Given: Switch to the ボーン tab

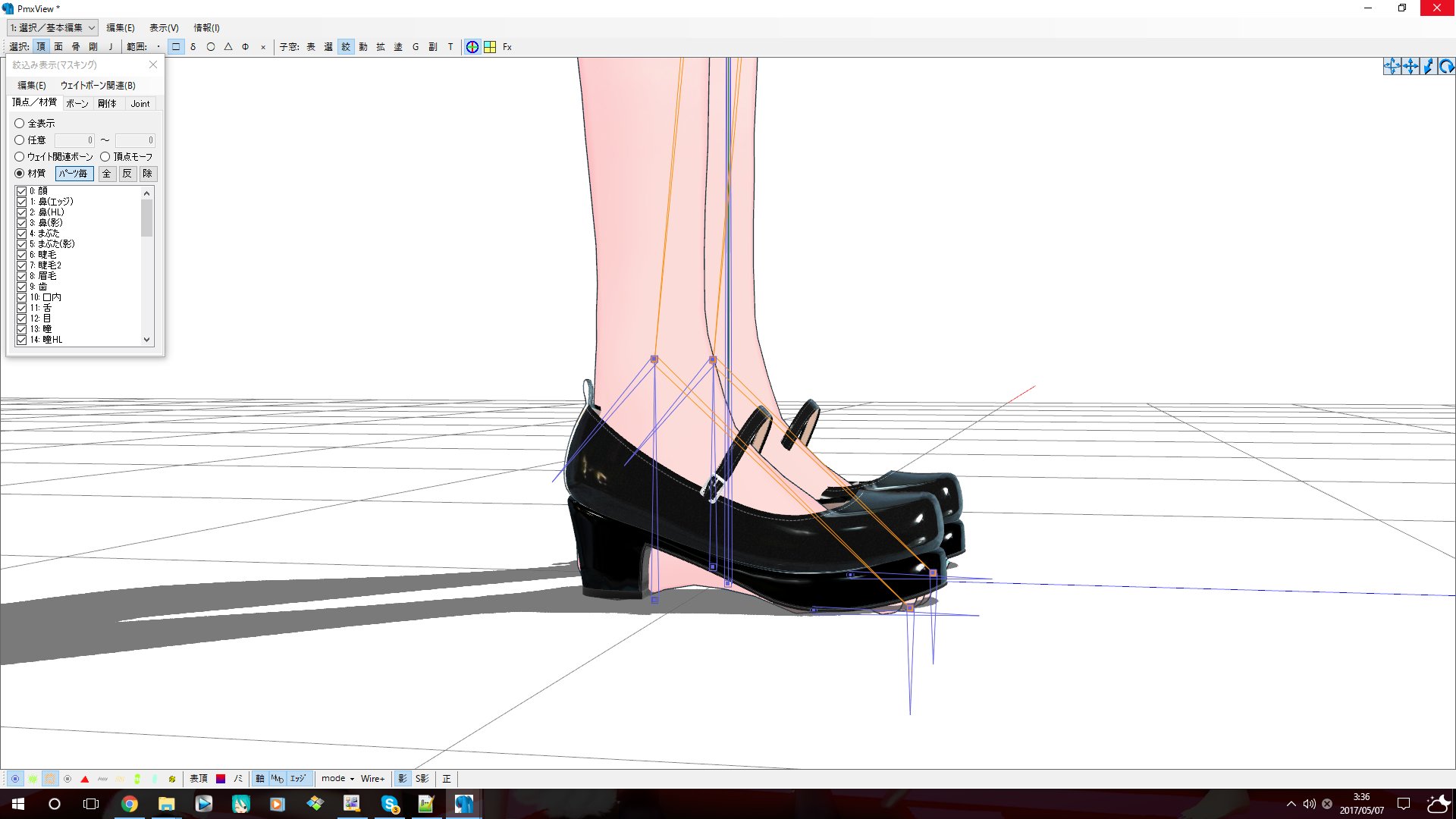Looking at the screenshot, I should [77, 104].
